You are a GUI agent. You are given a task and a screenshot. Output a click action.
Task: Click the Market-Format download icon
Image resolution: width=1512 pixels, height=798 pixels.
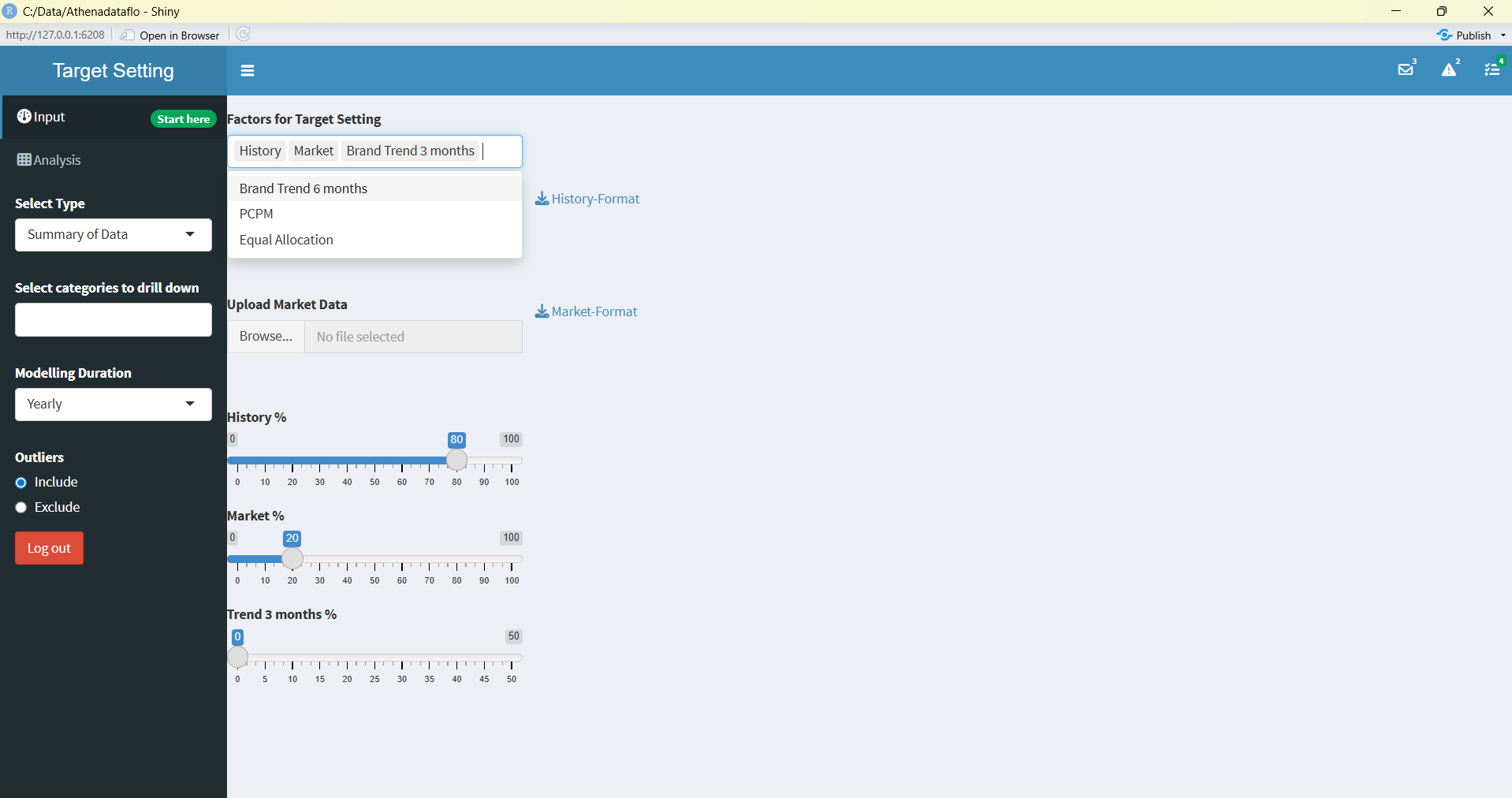coord(542,311)
